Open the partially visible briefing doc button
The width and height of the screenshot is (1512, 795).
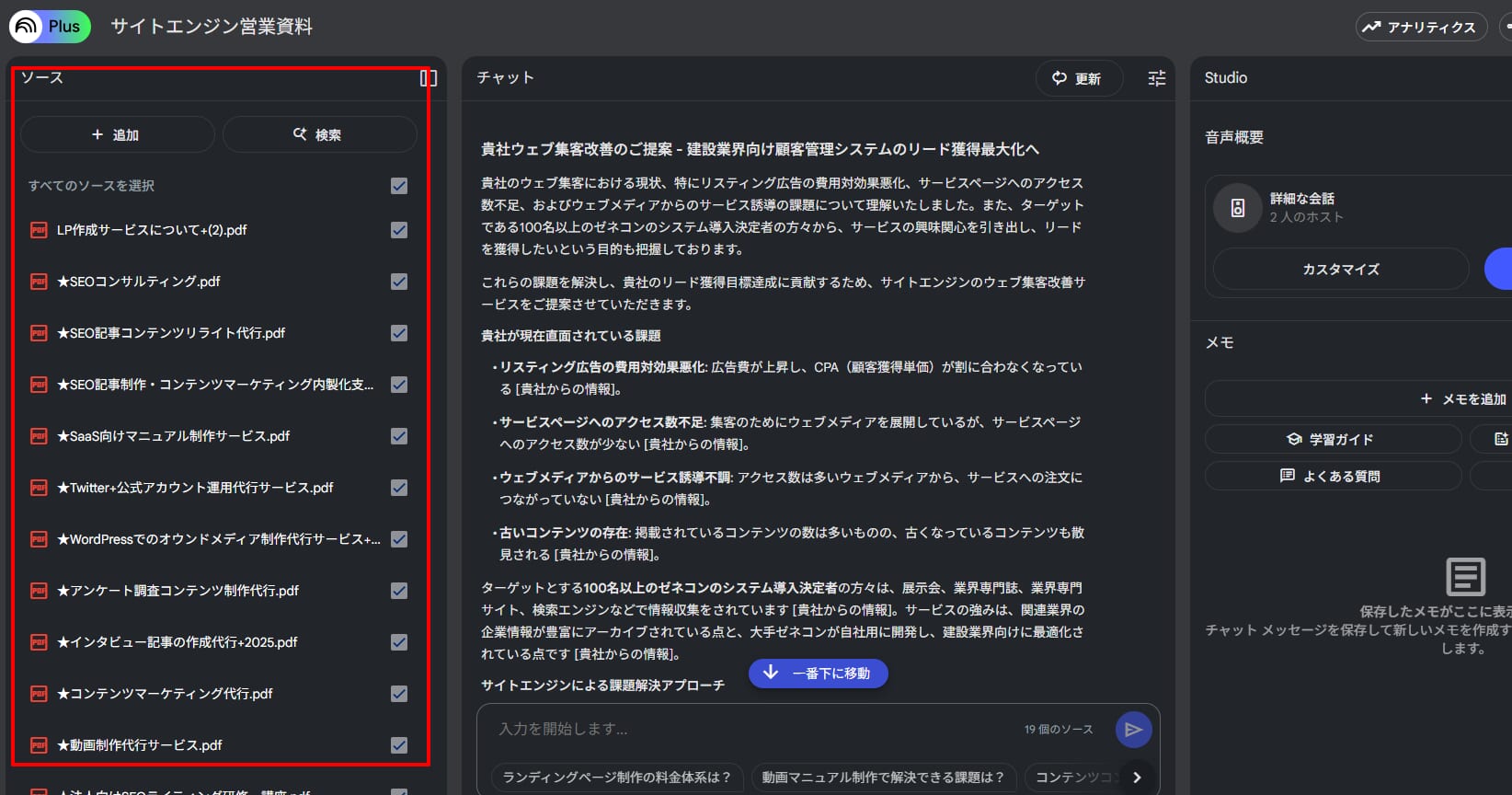1491,439
